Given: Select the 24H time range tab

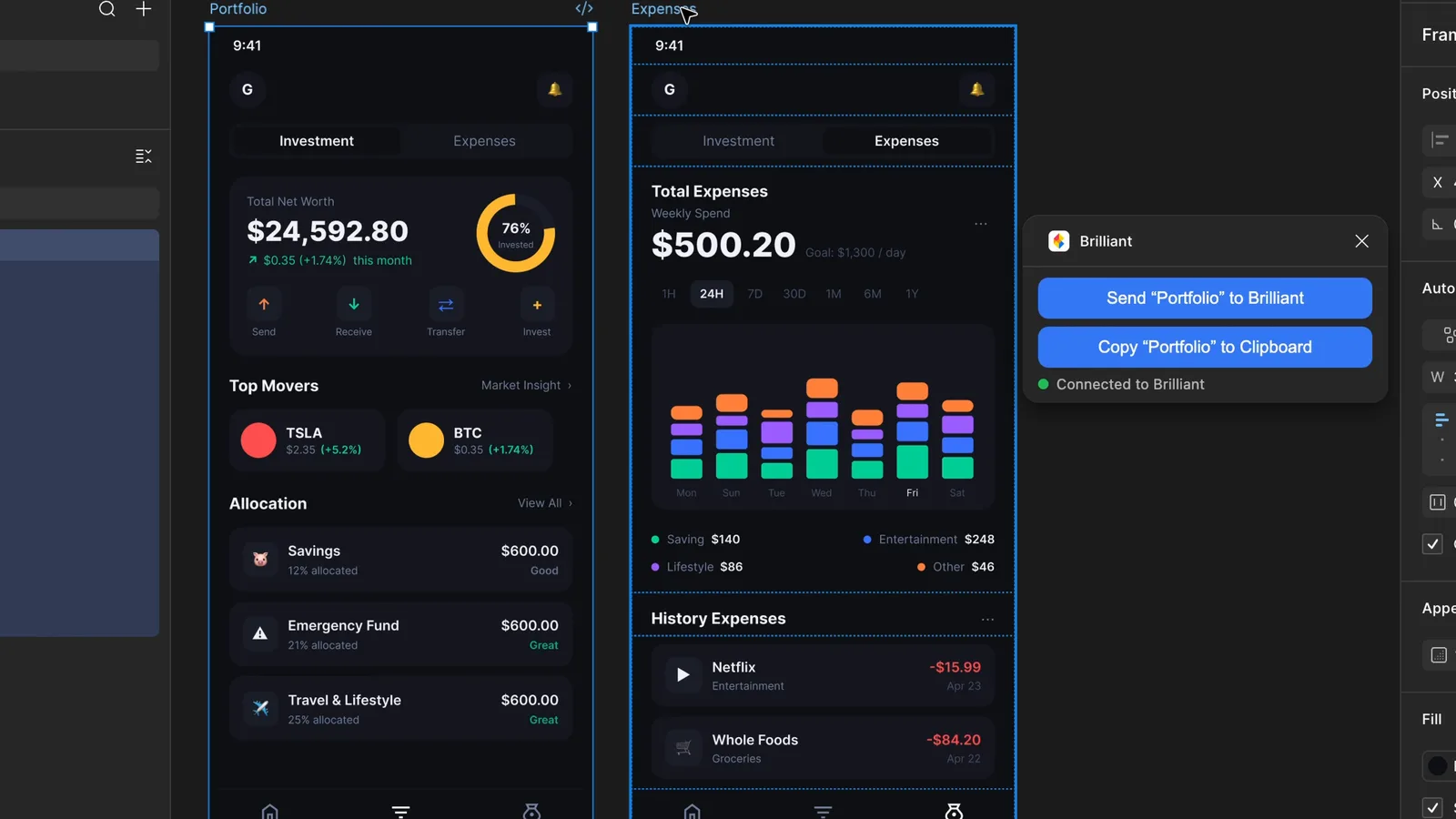Looking at the screenshot, I should (x=712, y=294).
